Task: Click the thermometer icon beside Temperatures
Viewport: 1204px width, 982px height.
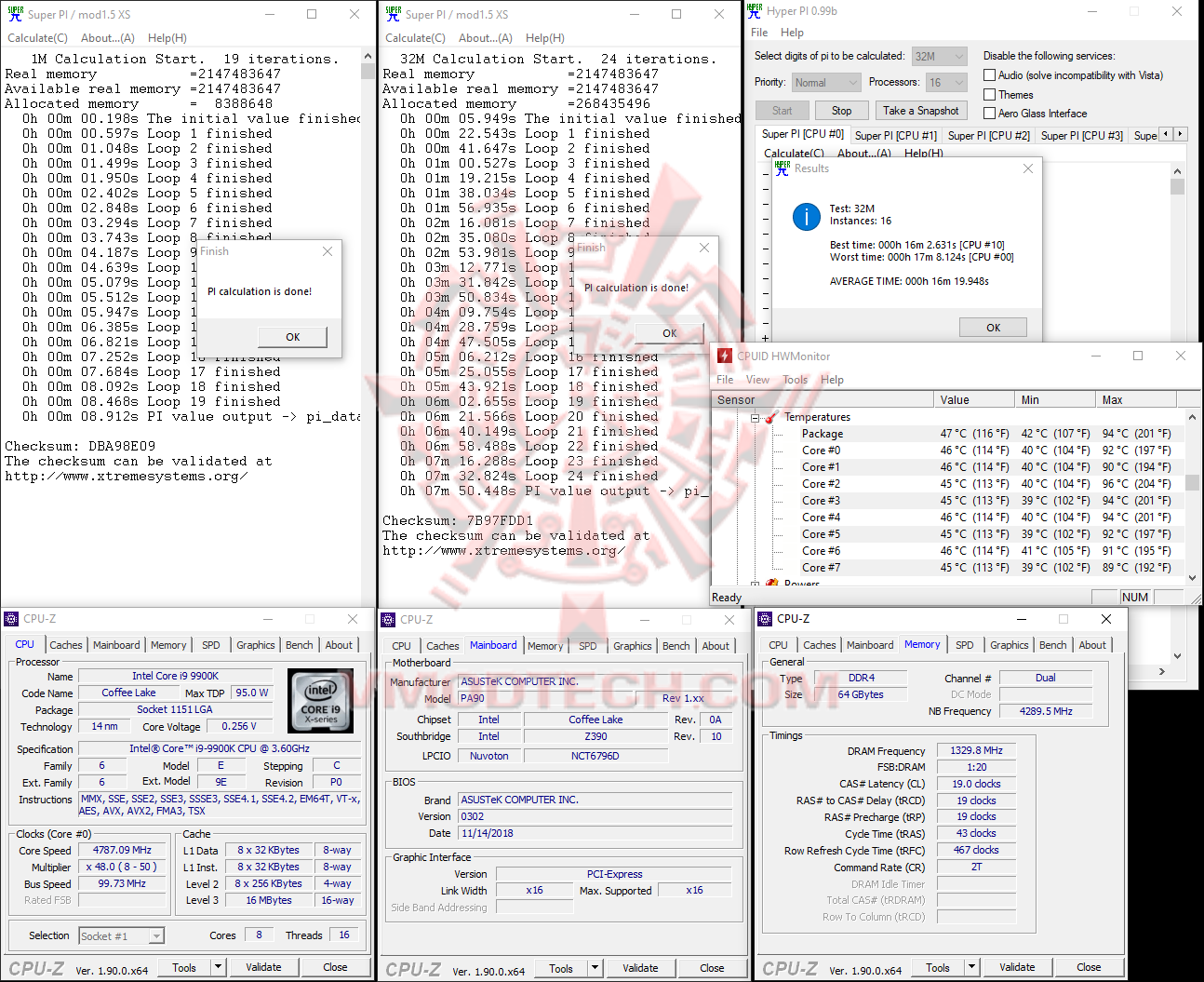Action: coord(771,417)
